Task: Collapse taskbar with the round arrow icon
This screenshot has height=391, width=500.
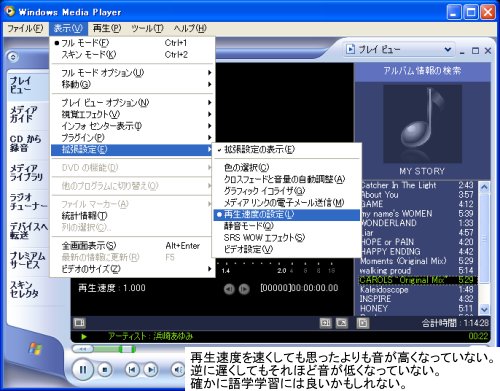Action: (x=13, y=57)
